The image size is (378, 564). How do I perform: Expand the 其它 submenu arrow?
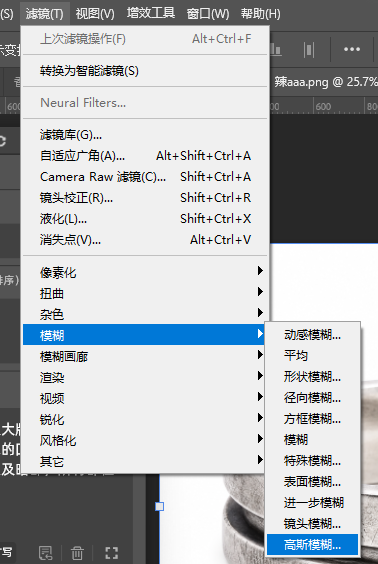tap(260, 459)
